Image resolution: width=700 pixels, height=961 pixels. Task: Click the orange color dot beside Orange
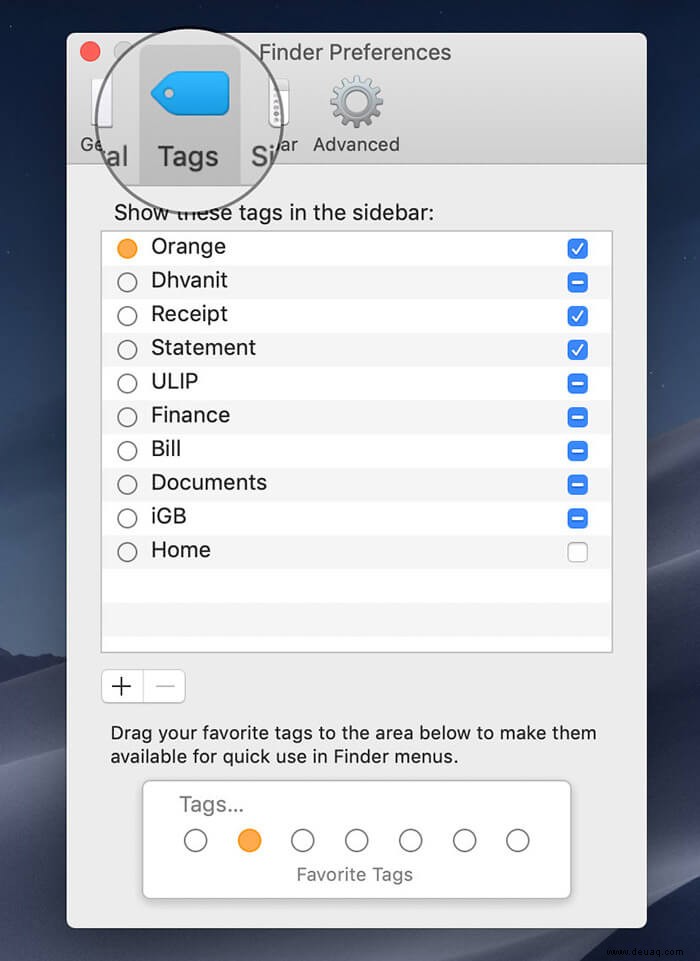click(127, 248)
